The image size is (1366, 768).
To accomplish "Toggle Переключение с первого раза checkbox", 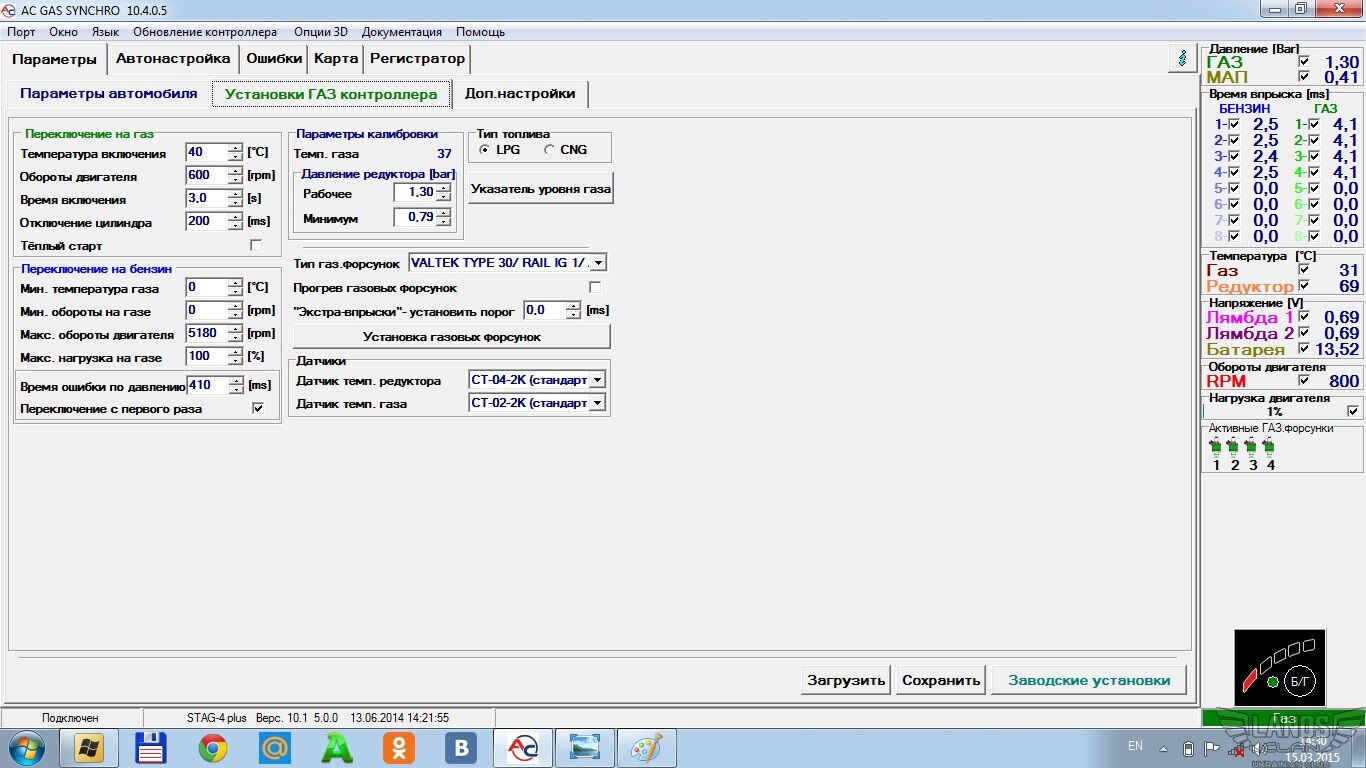I will click(258, 408).
